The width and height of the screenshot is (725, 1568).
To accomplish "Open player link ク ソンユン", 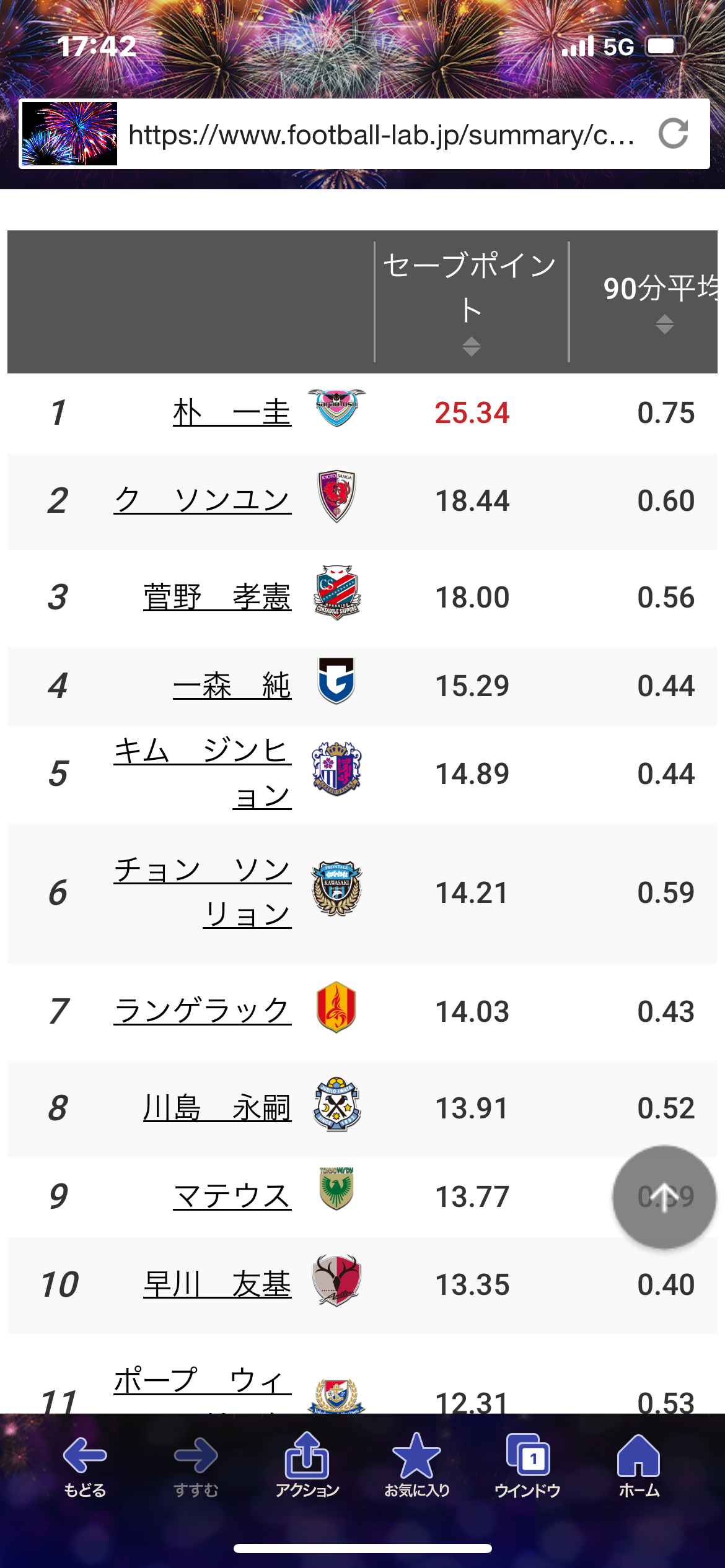I will click(203, 500).
